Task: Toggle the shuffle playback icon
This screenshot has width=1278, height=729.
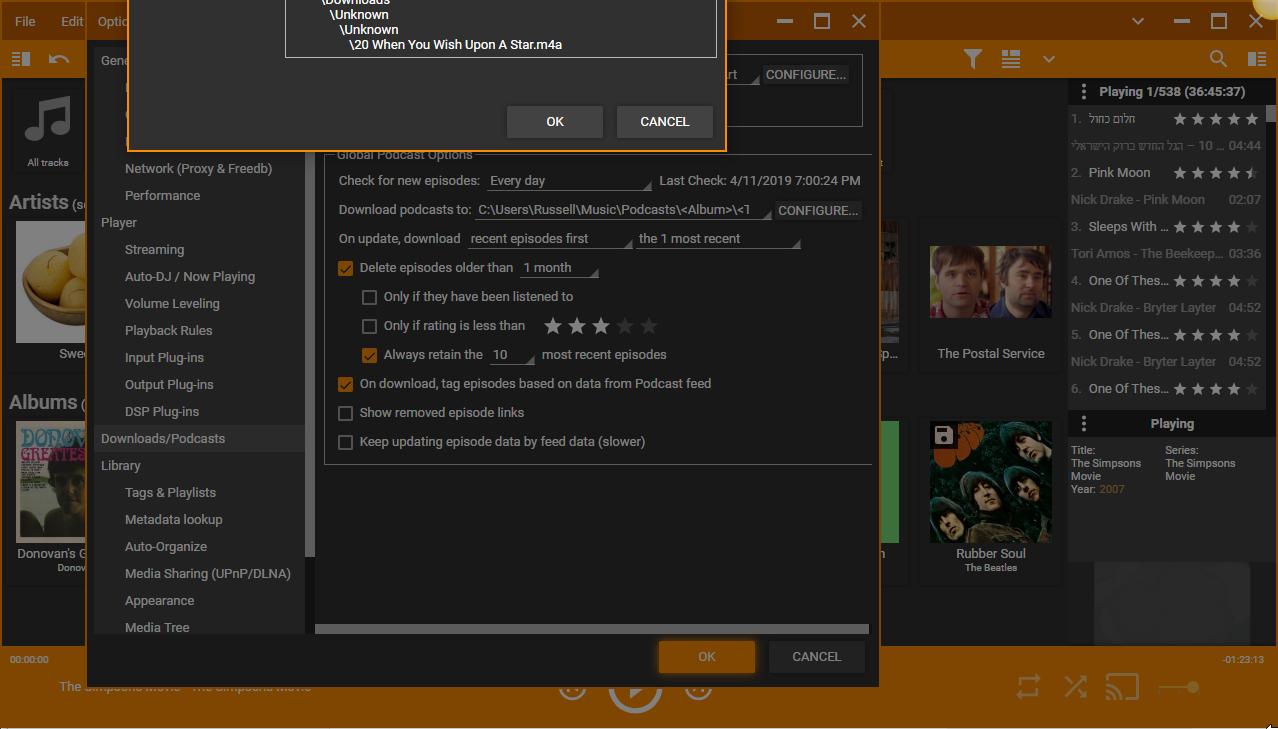Action: [1076, 687]
